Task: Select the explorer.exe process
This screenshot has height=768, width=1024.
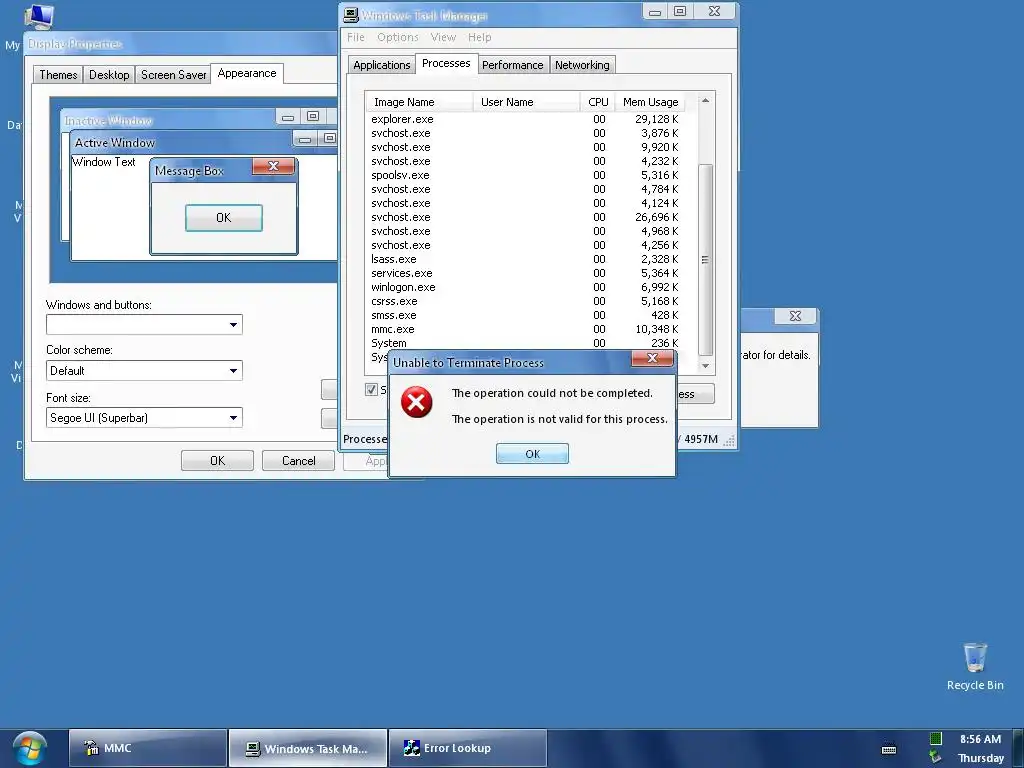Action: (x=526, y=119)
